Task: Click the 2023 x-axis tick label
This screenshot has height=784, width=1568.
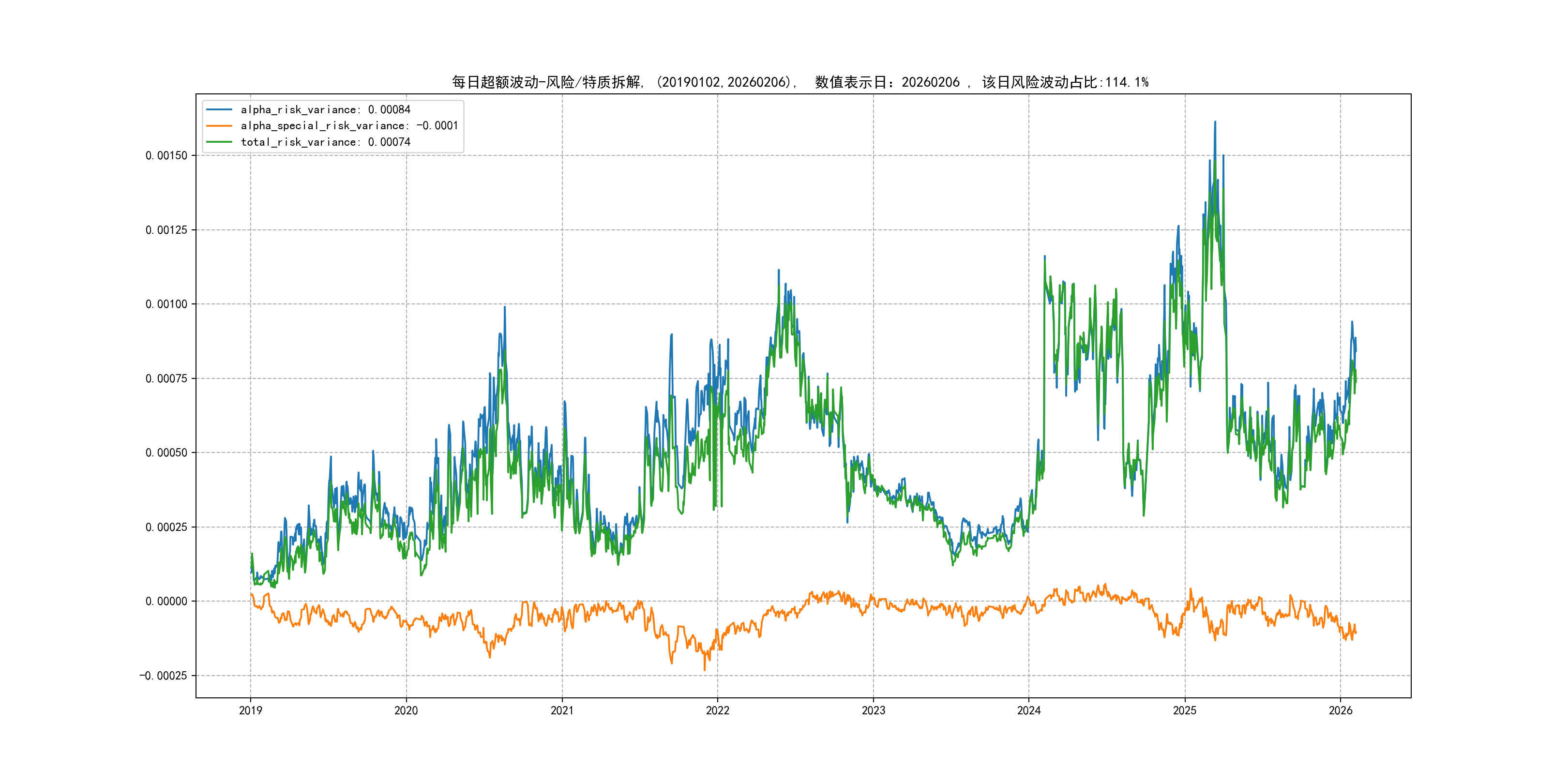Action: (874, 710)
